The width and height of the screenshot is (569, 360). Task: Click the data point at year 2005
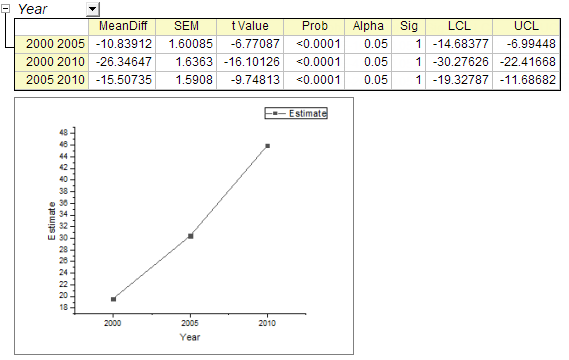(x=191, y=236)
